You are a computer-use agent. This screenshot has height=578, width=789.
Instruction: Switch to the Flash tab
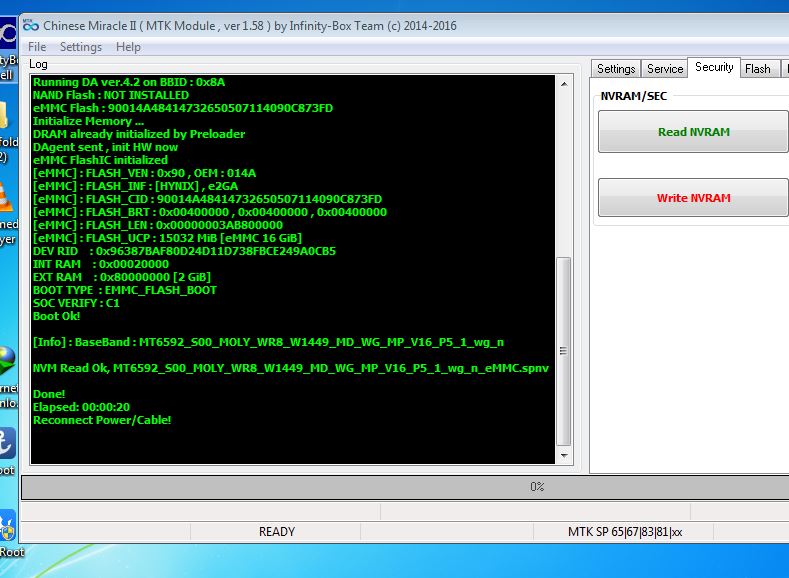[757, 69]
